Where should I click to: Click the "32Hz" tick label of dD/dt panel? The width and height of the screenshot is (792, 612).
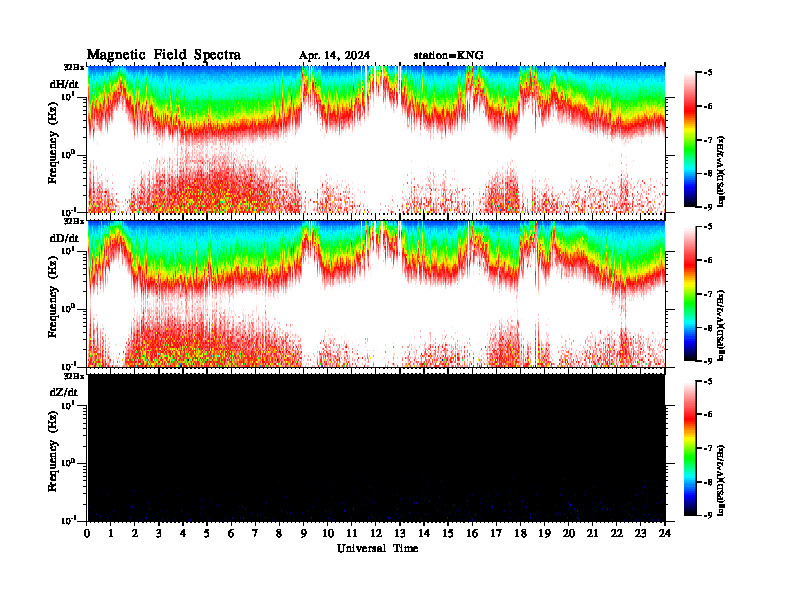pos(73,221)
